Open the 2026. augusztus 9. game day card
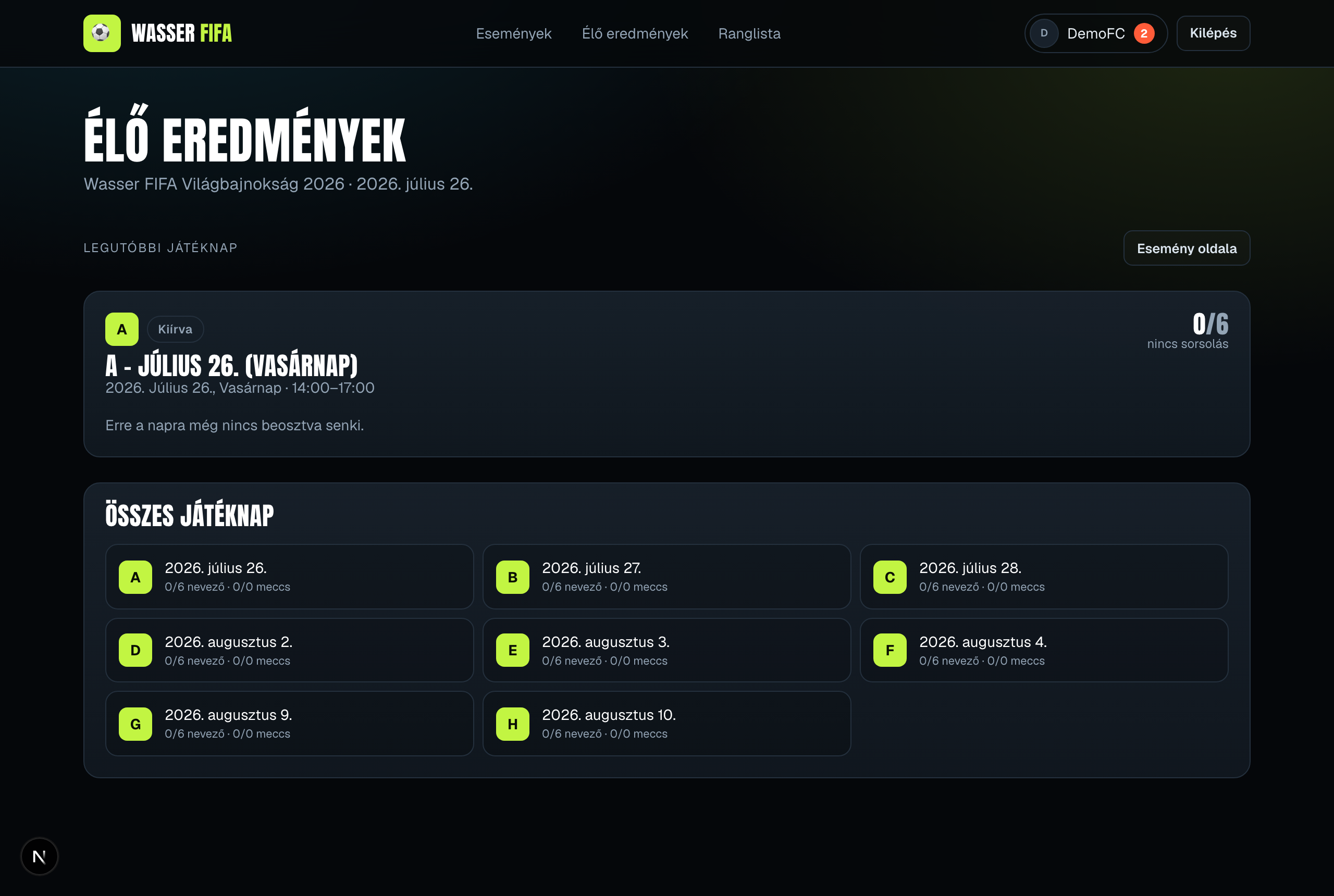The image size is (1334, 896). point(289,724)
